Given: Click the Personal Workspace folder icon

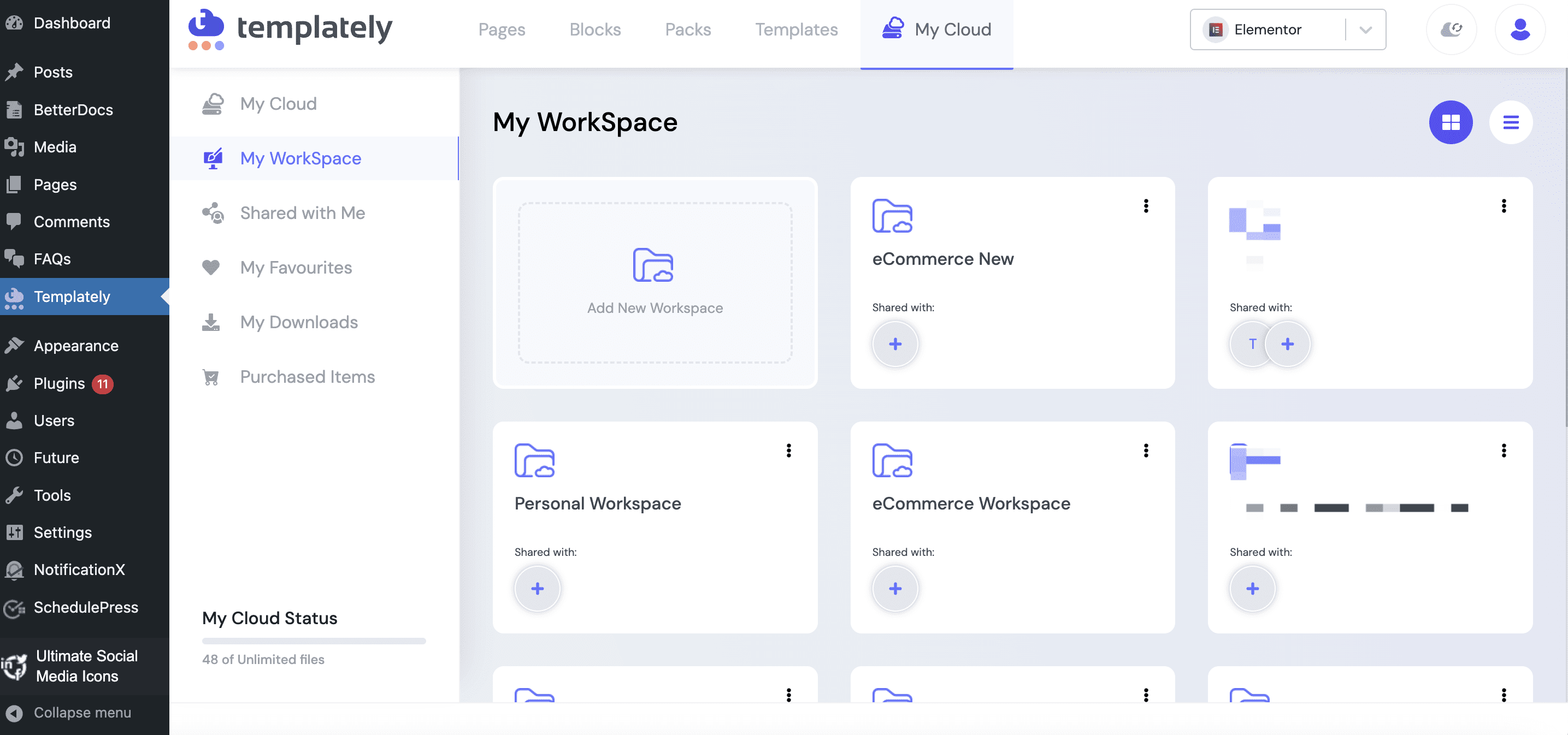Looking at the screenshot, I should pos(534,460).
